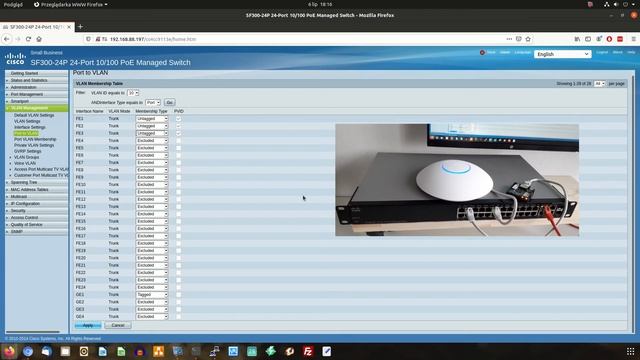Open a new browser tab with plus
The height and width of the screenshot is (360, 640).
(80, 27)
